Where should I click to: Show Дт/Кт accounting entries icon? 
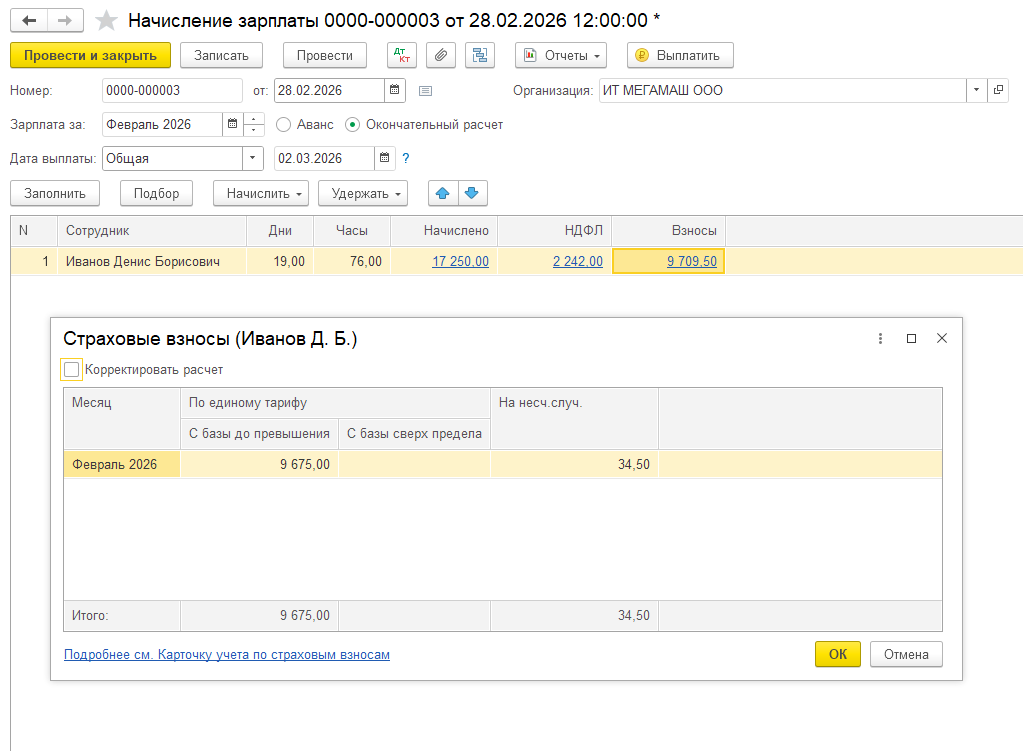401,55
